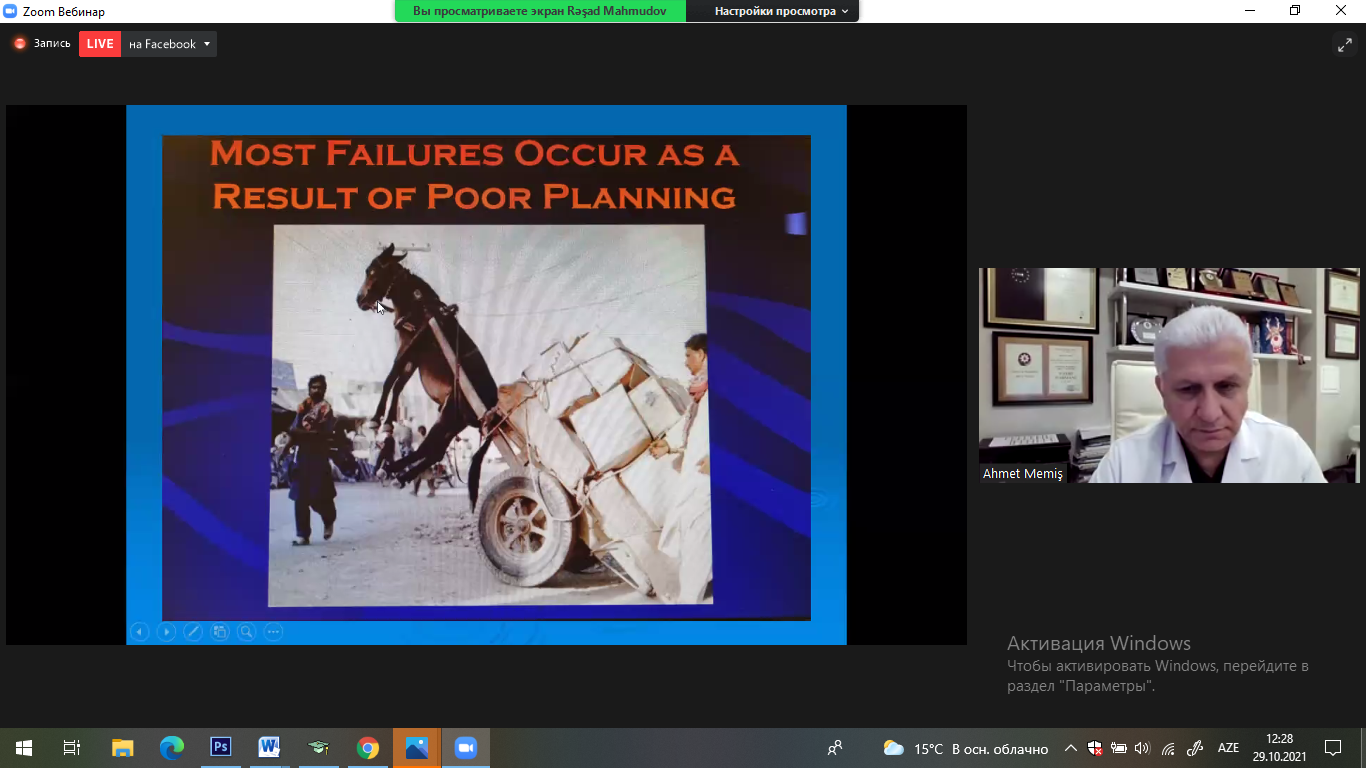Image resolution: width=1366 pixels, height=768 pixels.
Task: Open Photoshop from the taskbar
Action: click(x=221, y=748)
